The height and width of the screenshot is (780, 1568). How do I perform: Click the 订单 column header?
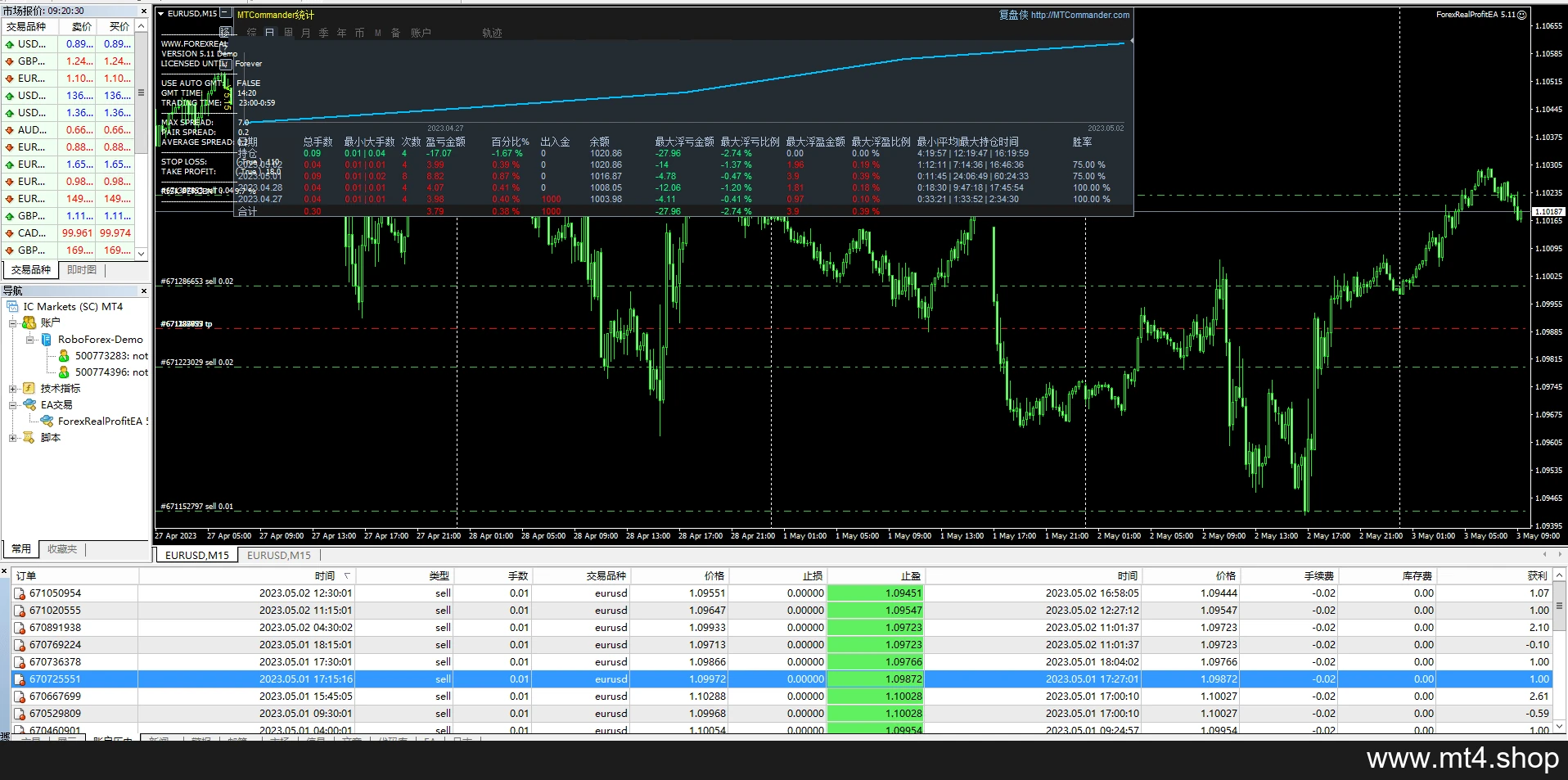click(x=75, y=576)
